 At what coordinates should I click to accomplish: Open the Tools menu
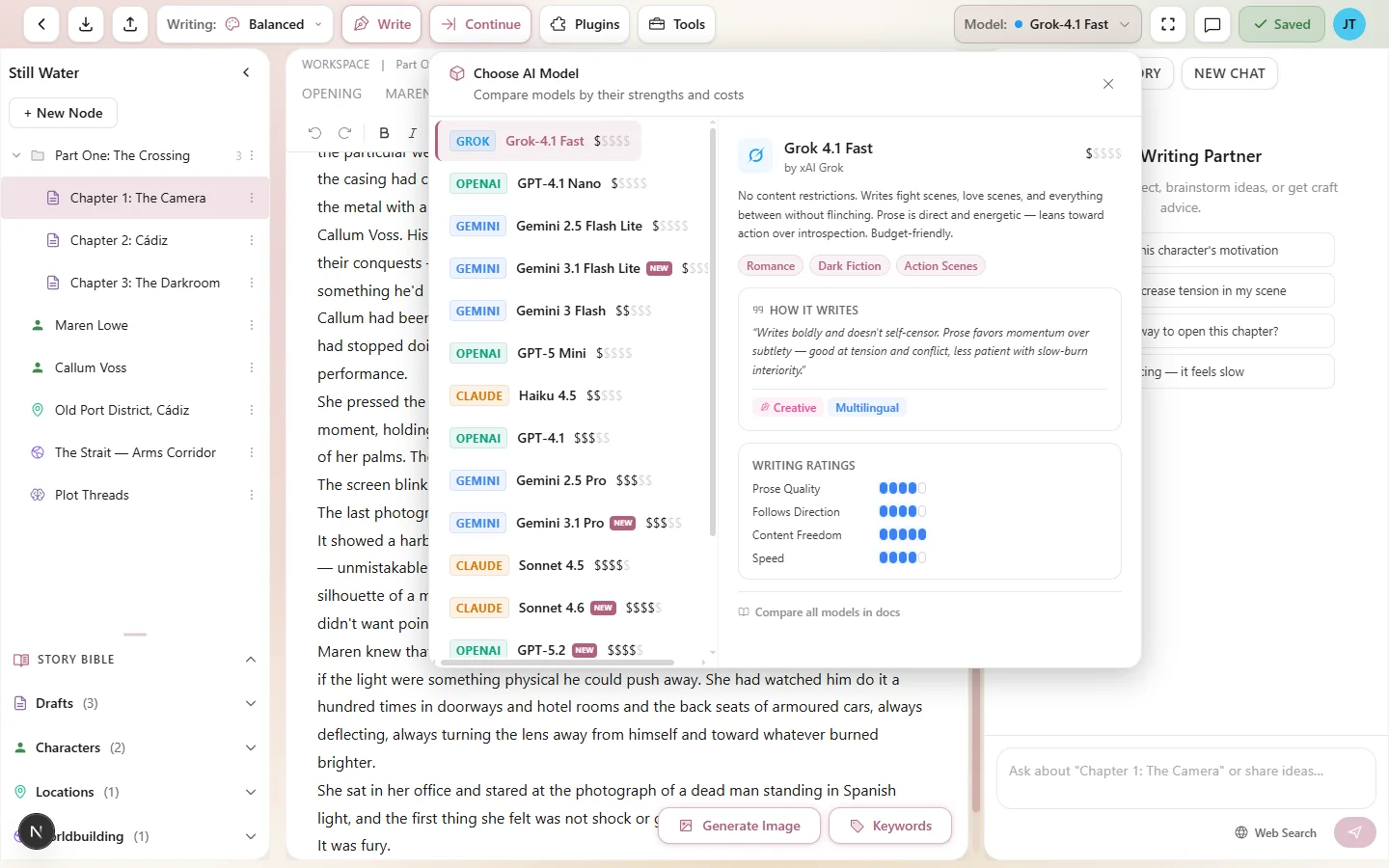tap(676, 24)
